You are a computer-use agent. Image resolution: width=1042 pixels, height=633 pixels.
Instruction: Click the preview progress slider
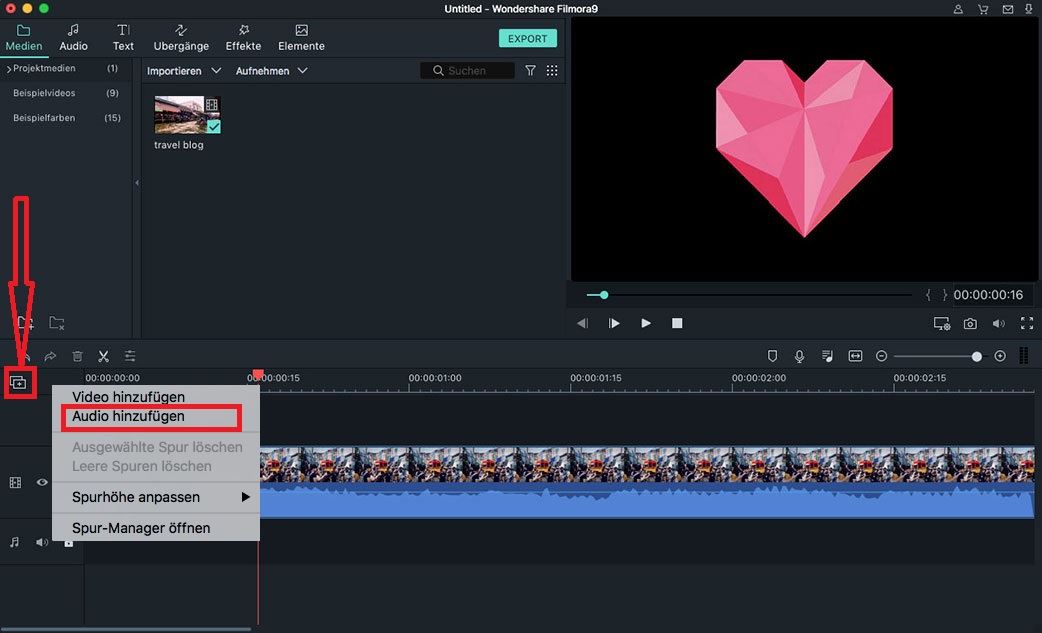[x=749, y=295]
